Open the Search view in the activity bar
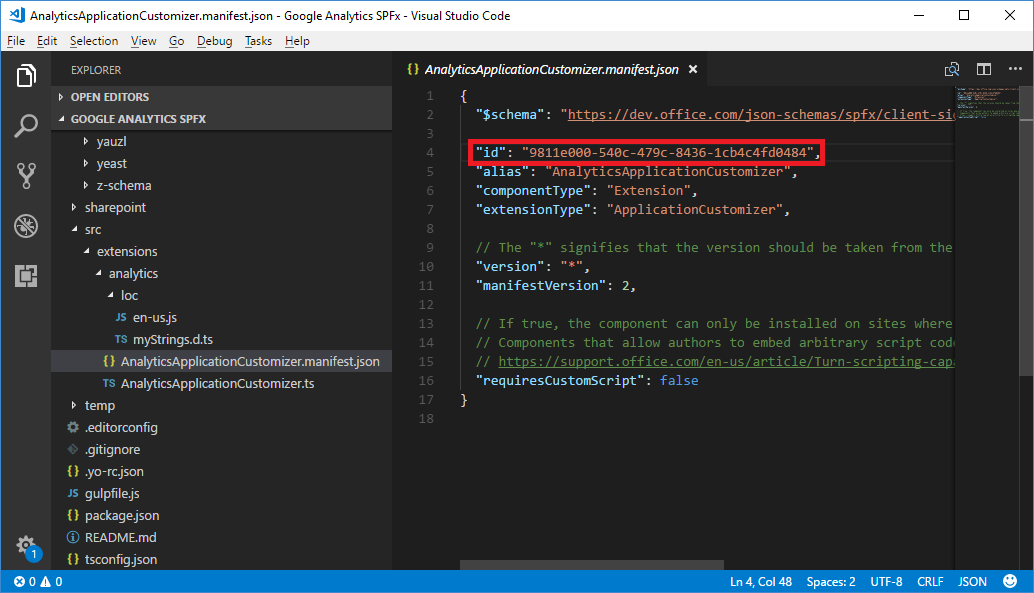 (x=26, y=125)
